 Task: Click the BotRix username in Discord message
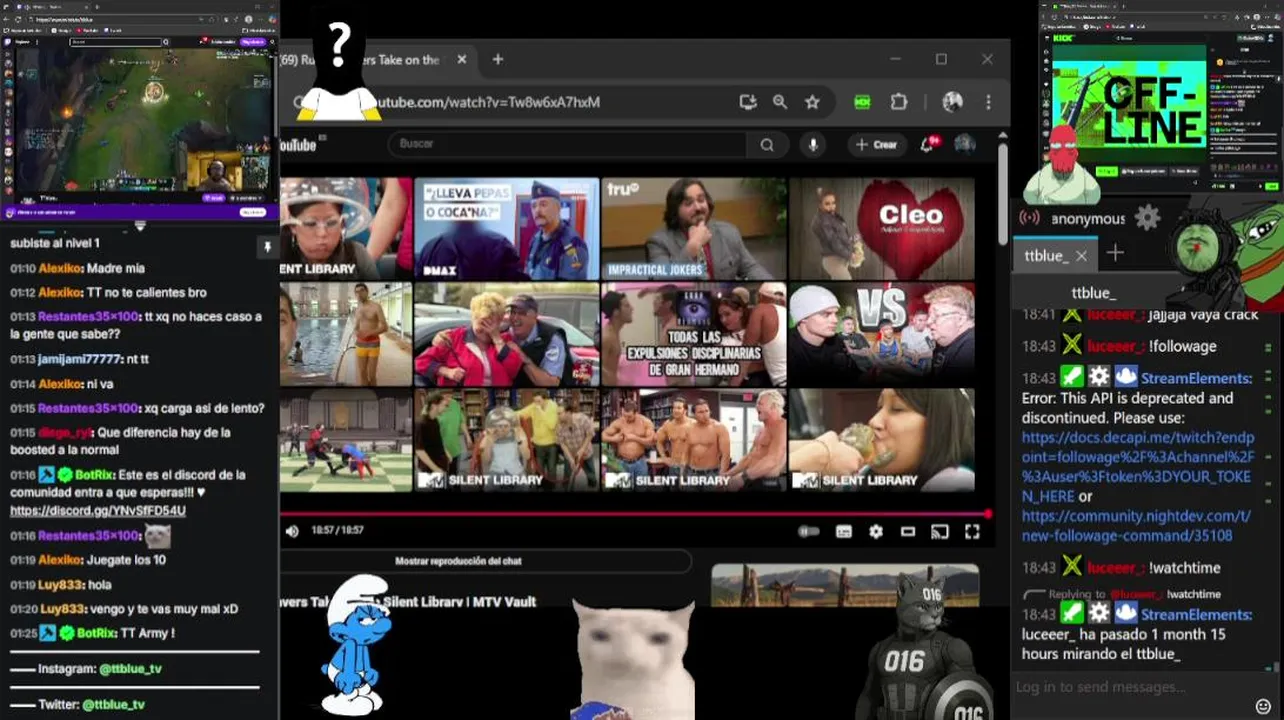(x=95, y=474)
